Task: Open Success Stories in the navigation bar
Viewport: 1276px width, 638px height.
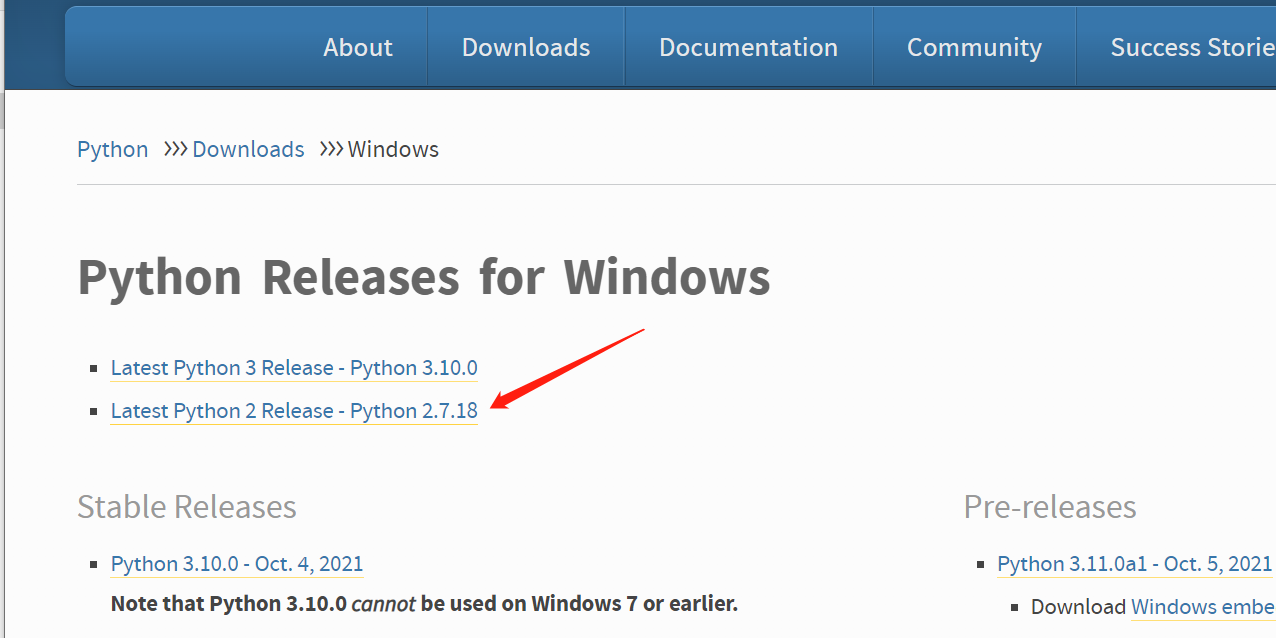Action: tap(1192, 47)
